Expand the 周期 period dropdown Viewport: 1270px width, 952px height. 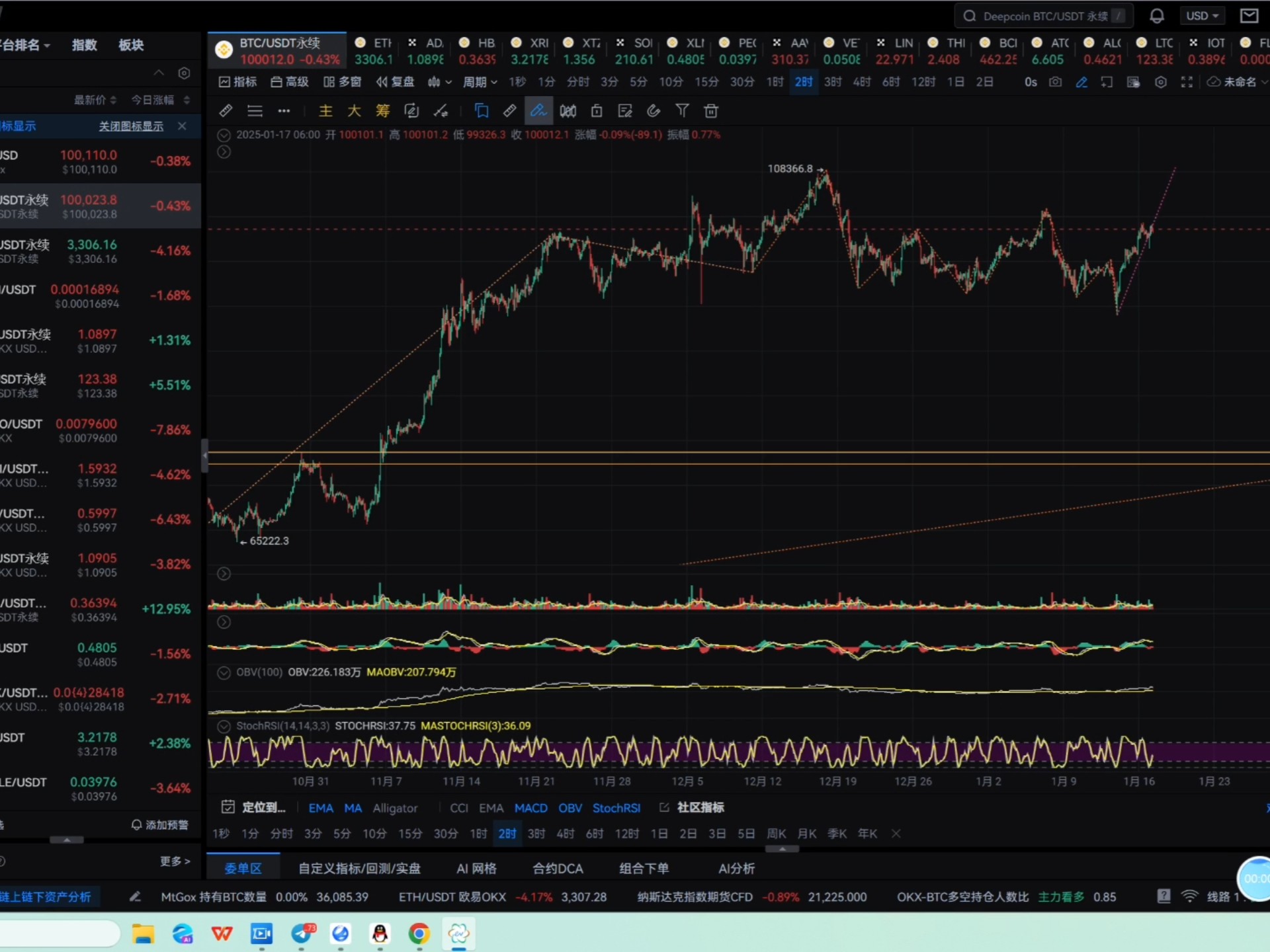point(480,82)
